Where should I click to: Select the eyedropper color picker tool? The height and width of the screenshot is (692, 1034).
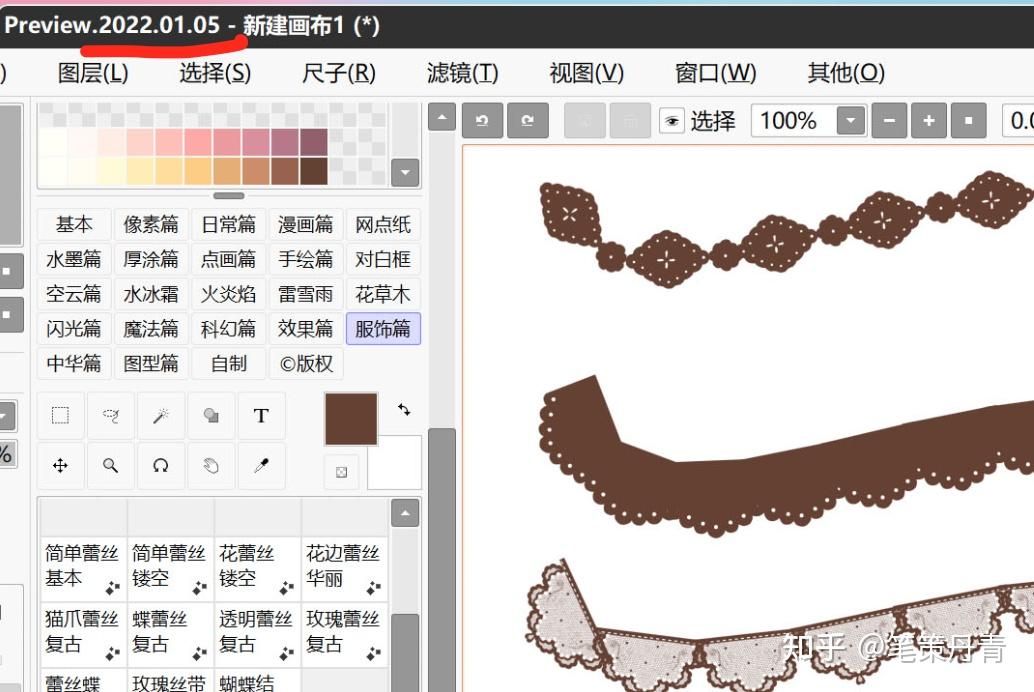[x=261, y=466]
